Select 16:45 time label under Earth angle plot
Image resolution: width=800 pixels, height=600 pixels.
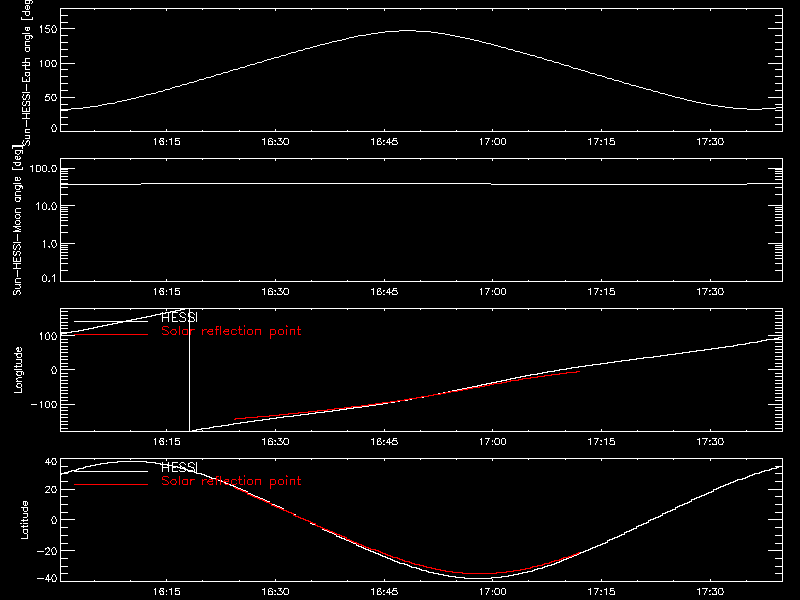[x=384, y=141]
